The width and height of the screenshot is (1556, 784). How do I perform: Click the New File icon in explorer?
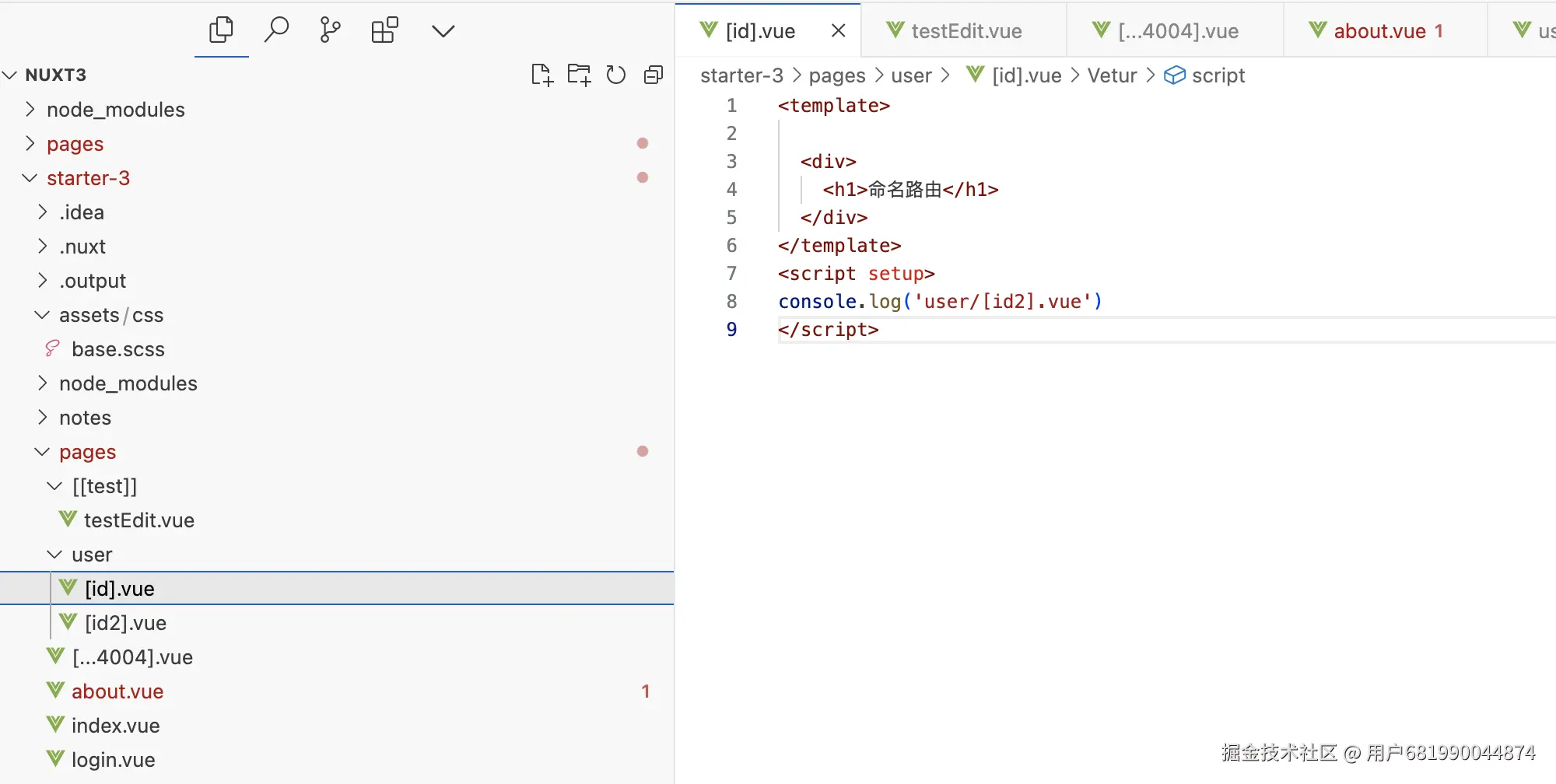click(x=541, y=75)
